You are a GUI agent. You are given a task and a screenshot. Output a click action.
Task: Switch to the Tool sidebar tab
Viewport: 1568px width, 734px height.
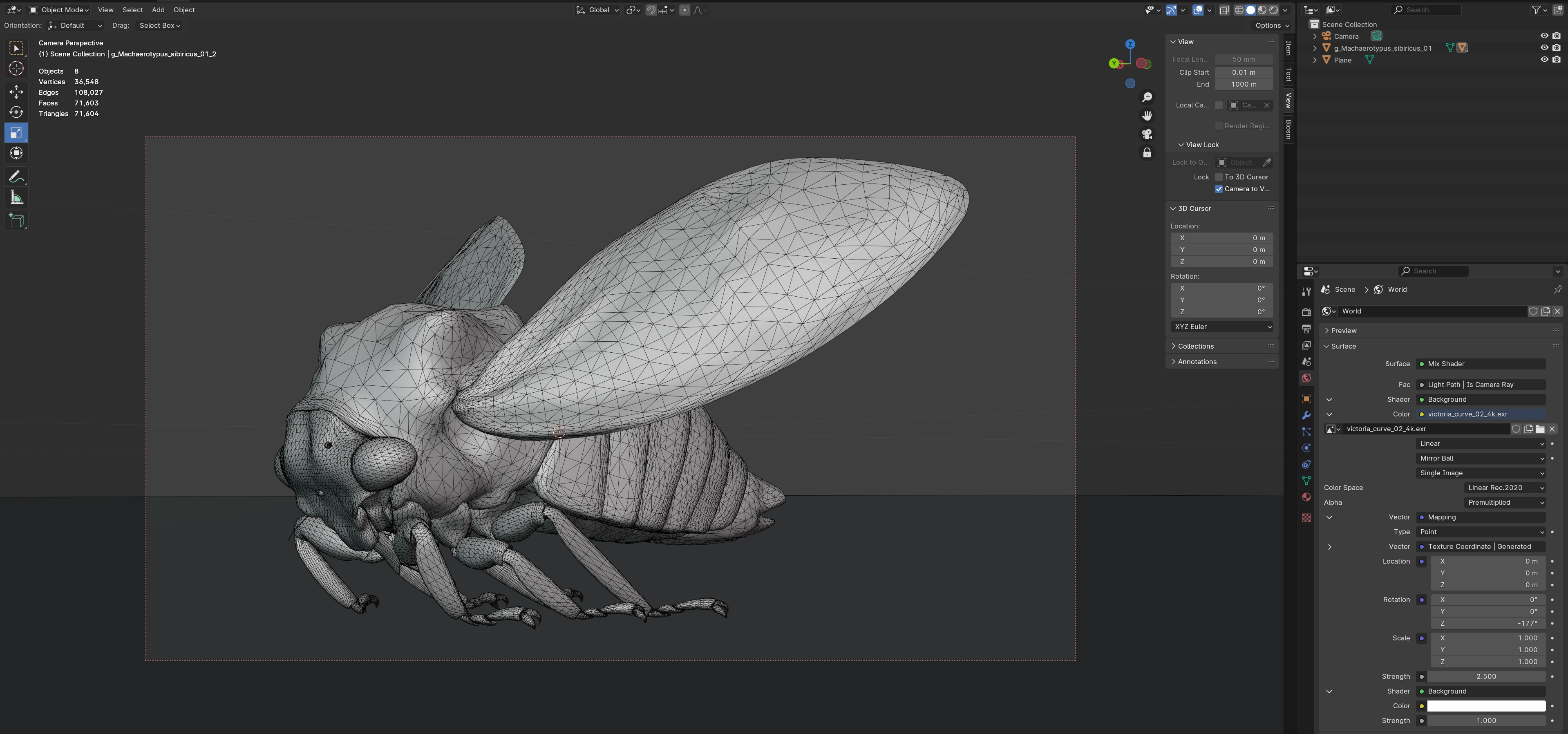coord(1288,74)
